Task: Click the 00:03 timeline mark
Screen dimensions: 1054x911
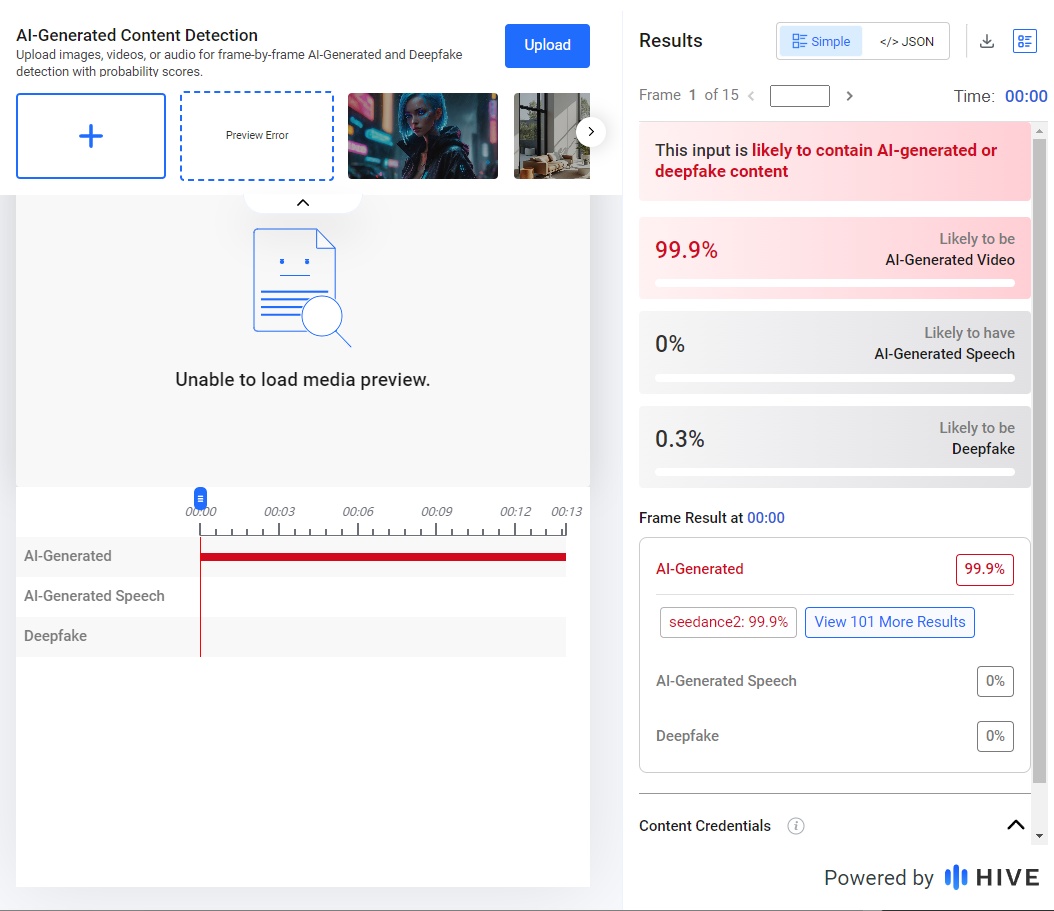Action: pos(279,512)
